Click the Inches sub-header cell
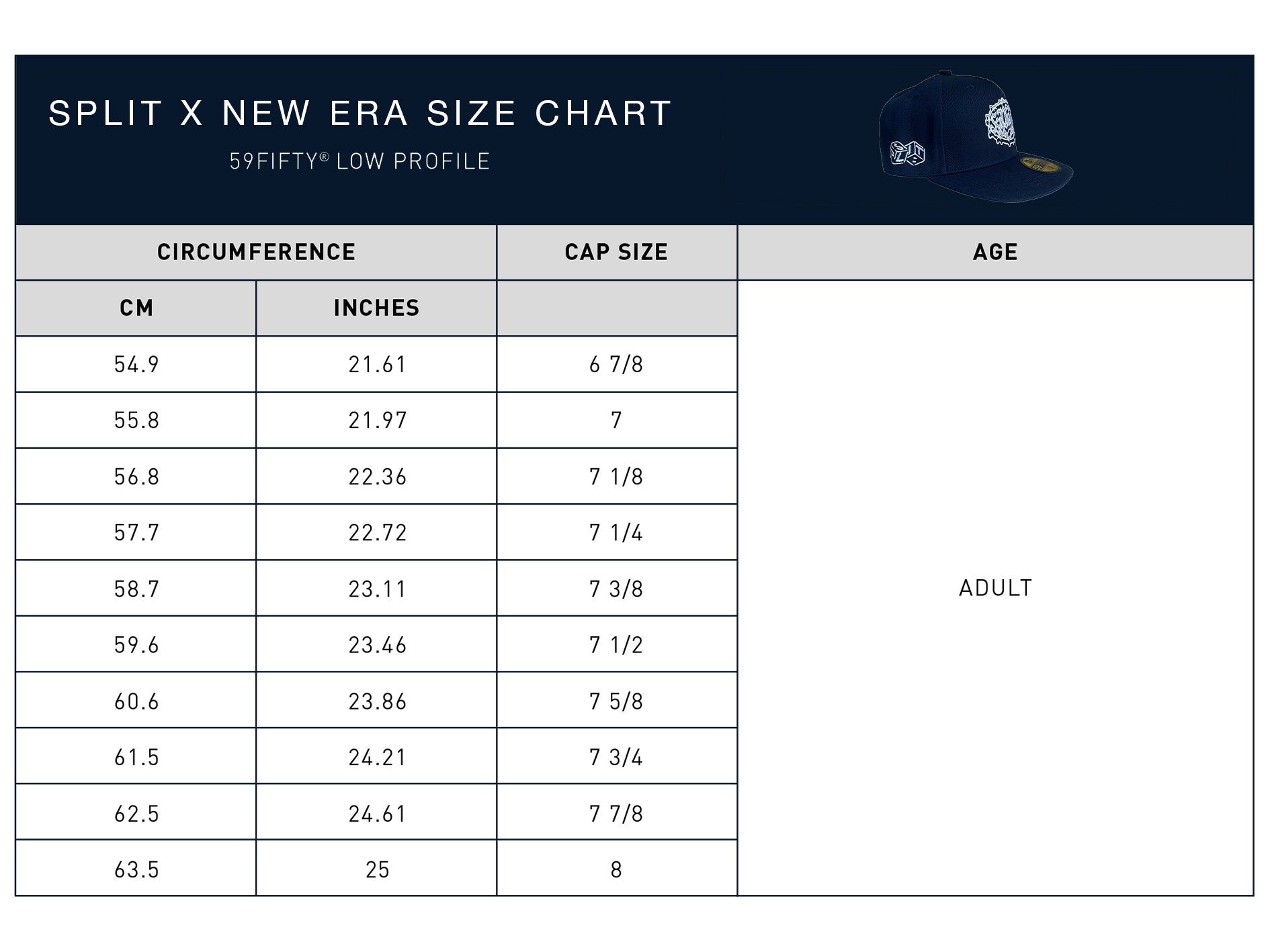Image resolution: width=1270 pixels, height=952 pixels. (x=376, y=308)
